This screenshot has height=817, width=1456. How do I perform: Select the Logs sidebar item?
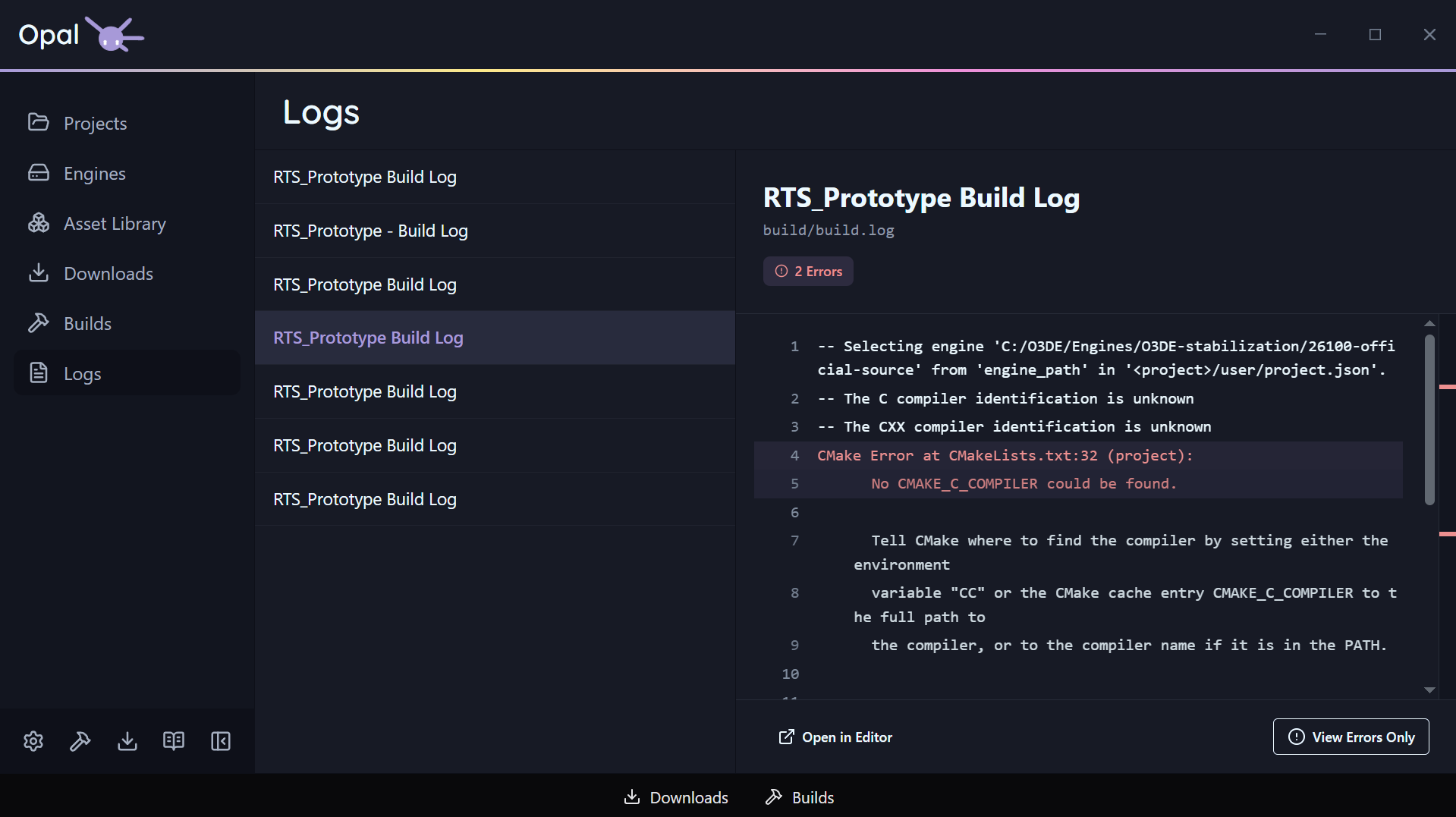(x=127, y=373)
